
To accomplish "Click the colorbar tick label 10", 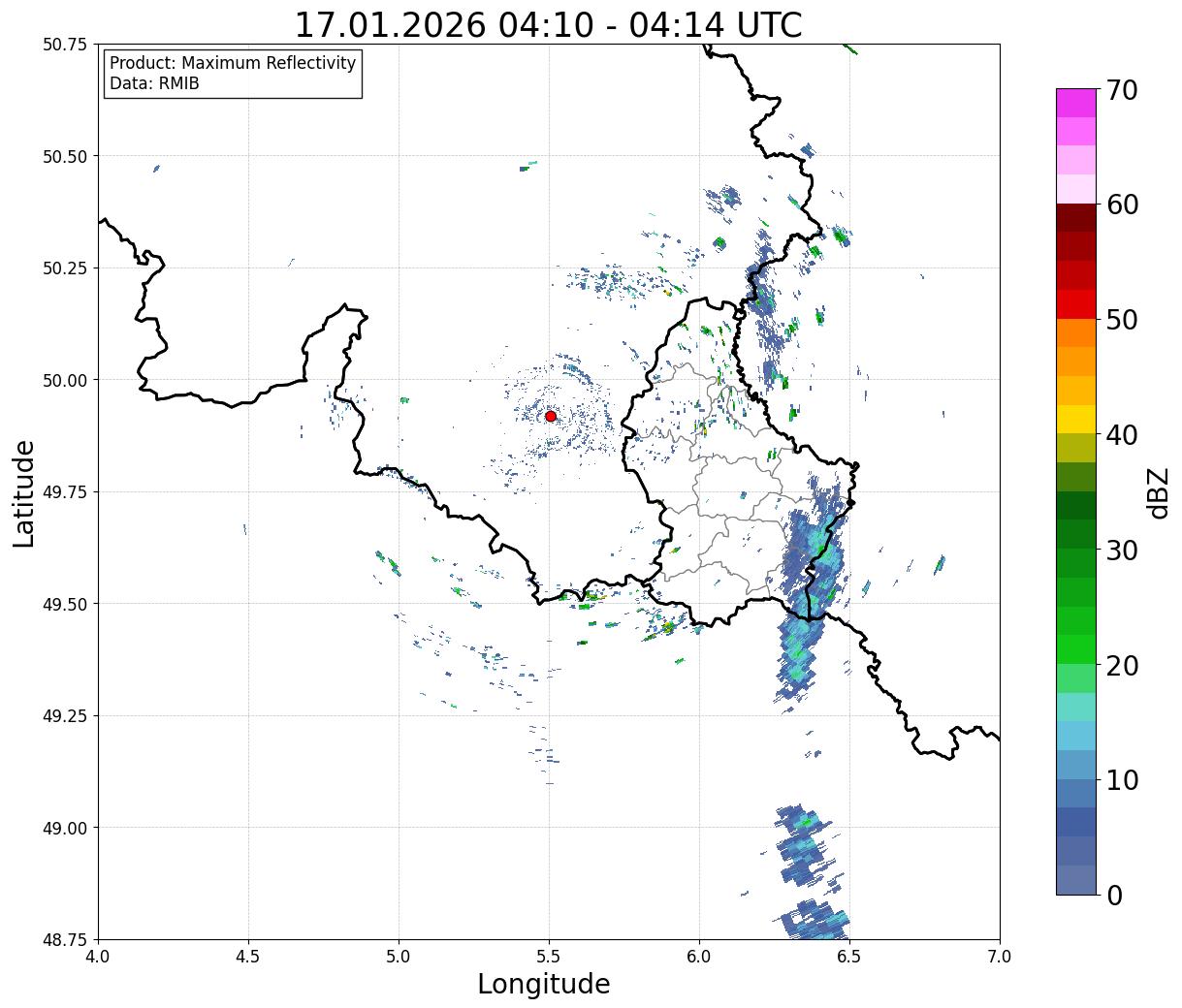I will pos(1122,780).
